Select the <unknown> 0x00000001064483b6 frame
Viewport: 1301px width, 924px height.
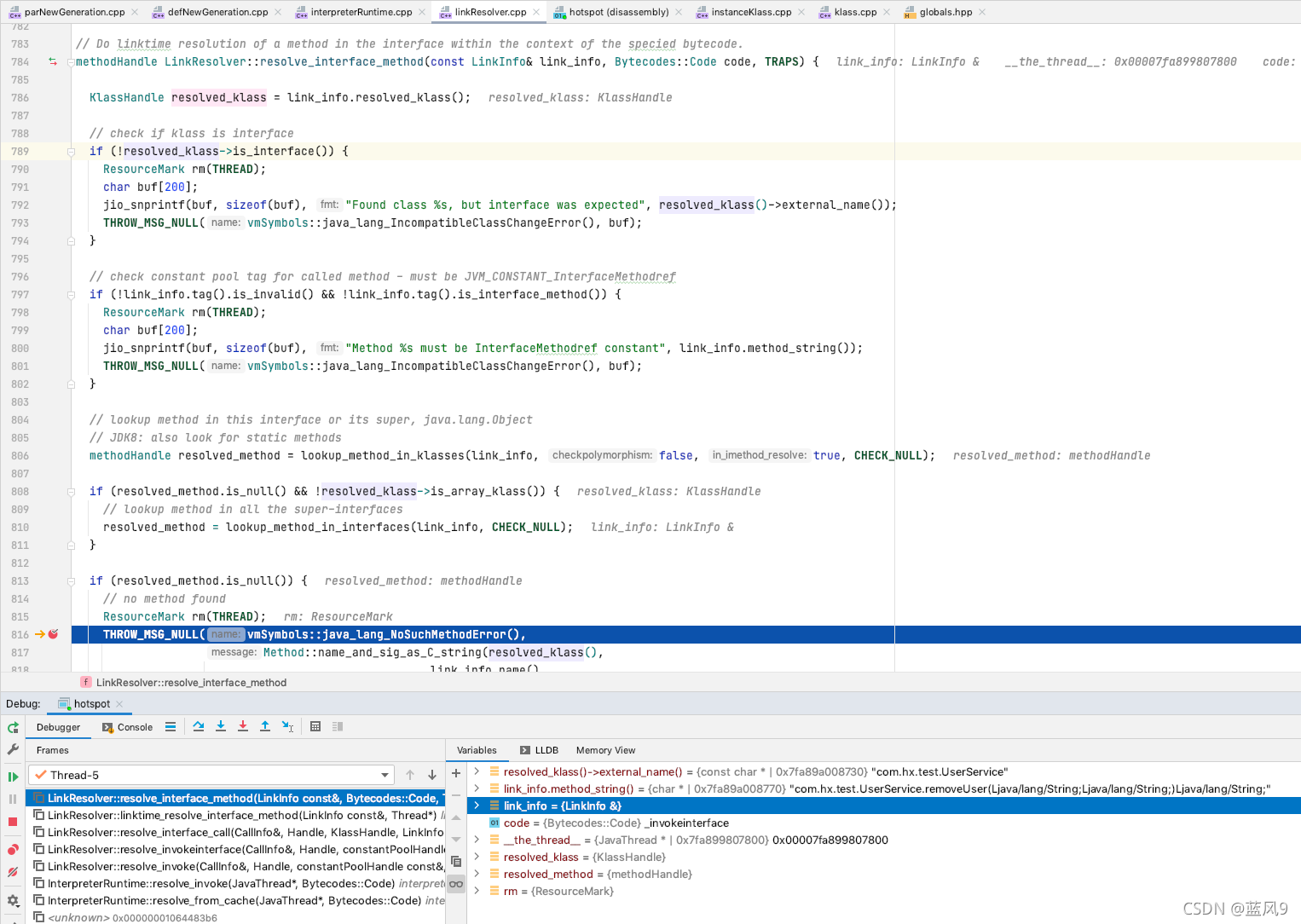click(236, 917)
